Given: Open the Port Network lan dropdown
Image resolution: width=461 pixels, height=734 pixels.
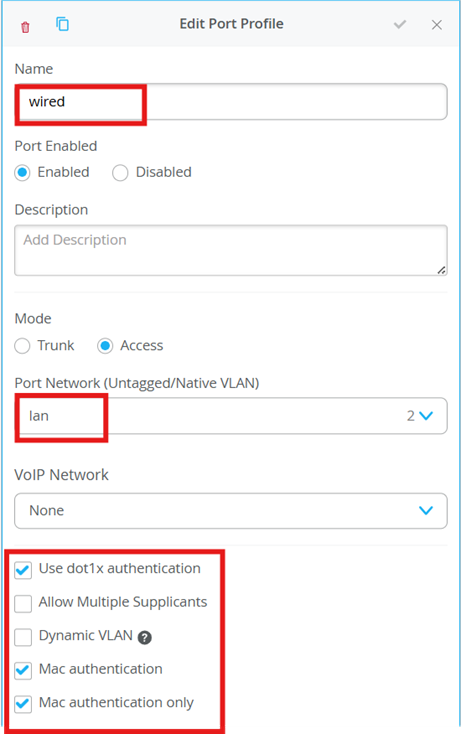Looking at the screenshot, I should click(x=231, y=416).
